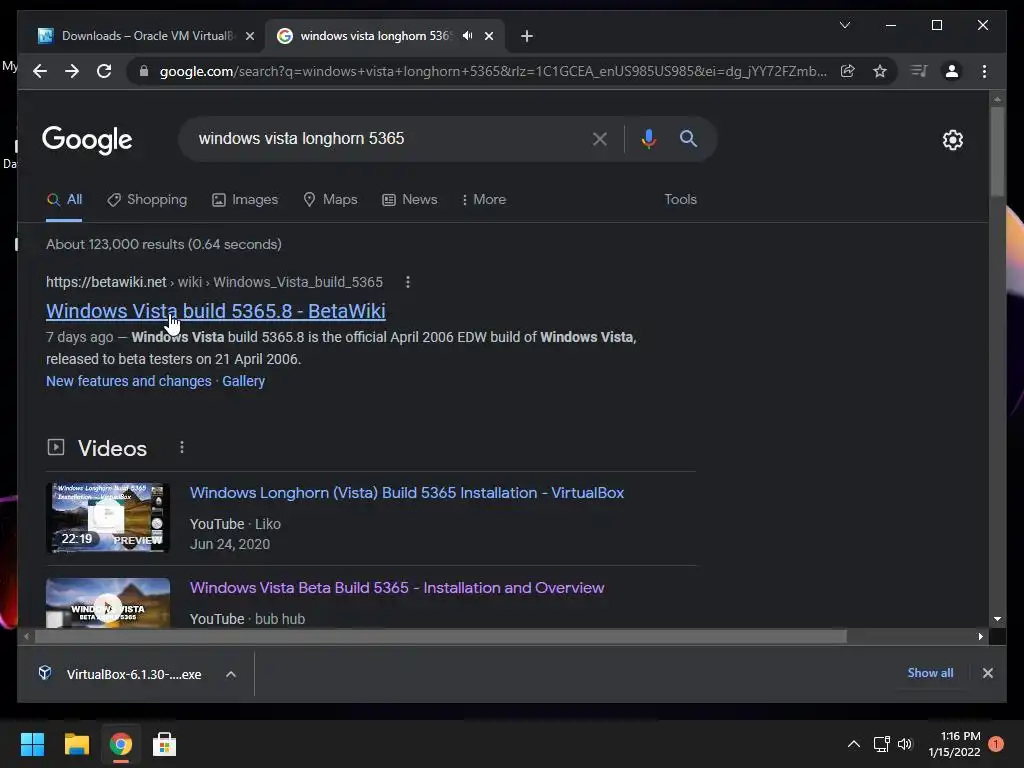Open Windows Vista build 5365.8 BetaWiki link
This screenshot has height=768, width=1024.
pyautogui.click(x=216, y=311)
